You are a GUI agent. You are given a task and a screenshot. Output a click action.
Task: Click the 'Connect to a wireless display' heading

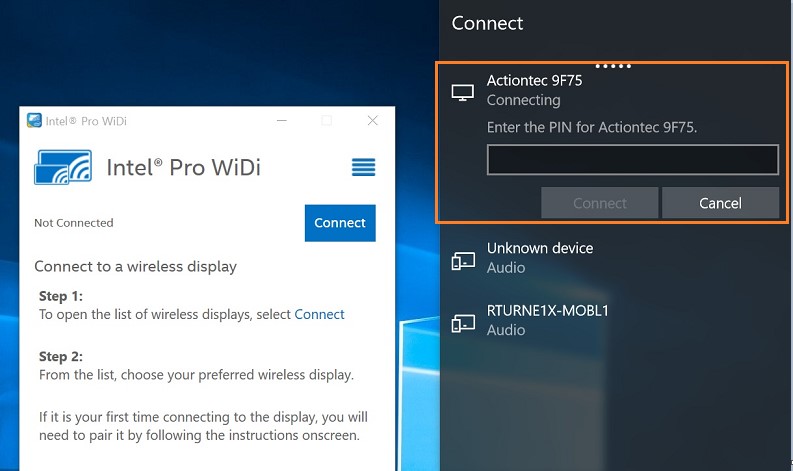(x=136, y=266)
